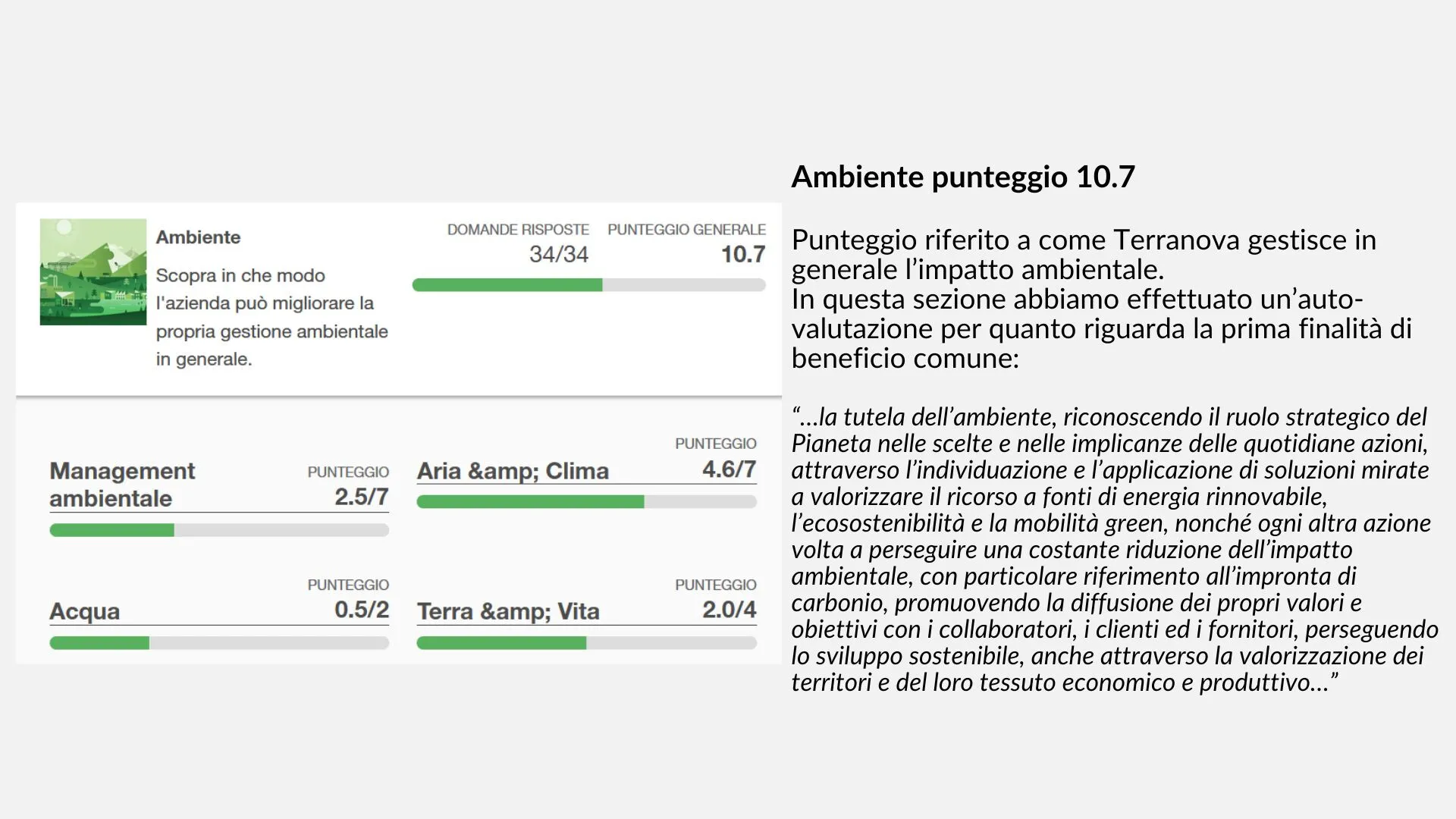Screen dimensions: 1456x819
Task: Click the Terra & Vita progress bar
Action: 586,643
